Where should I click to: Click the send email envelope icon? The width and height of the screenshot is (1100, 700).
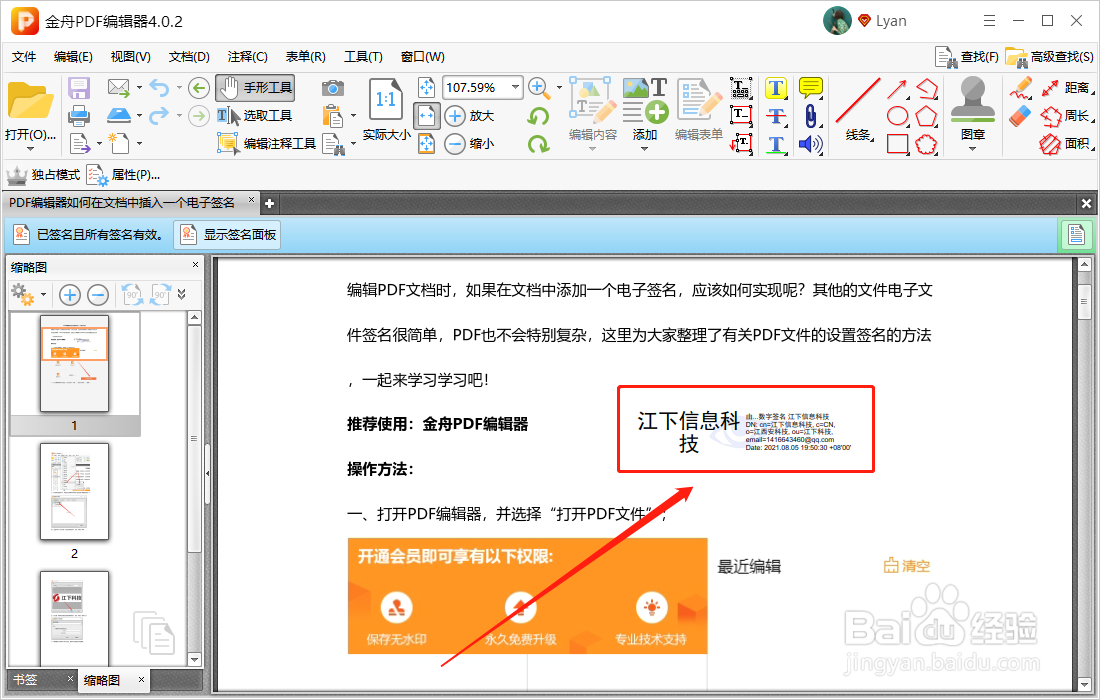click(119, 88)
